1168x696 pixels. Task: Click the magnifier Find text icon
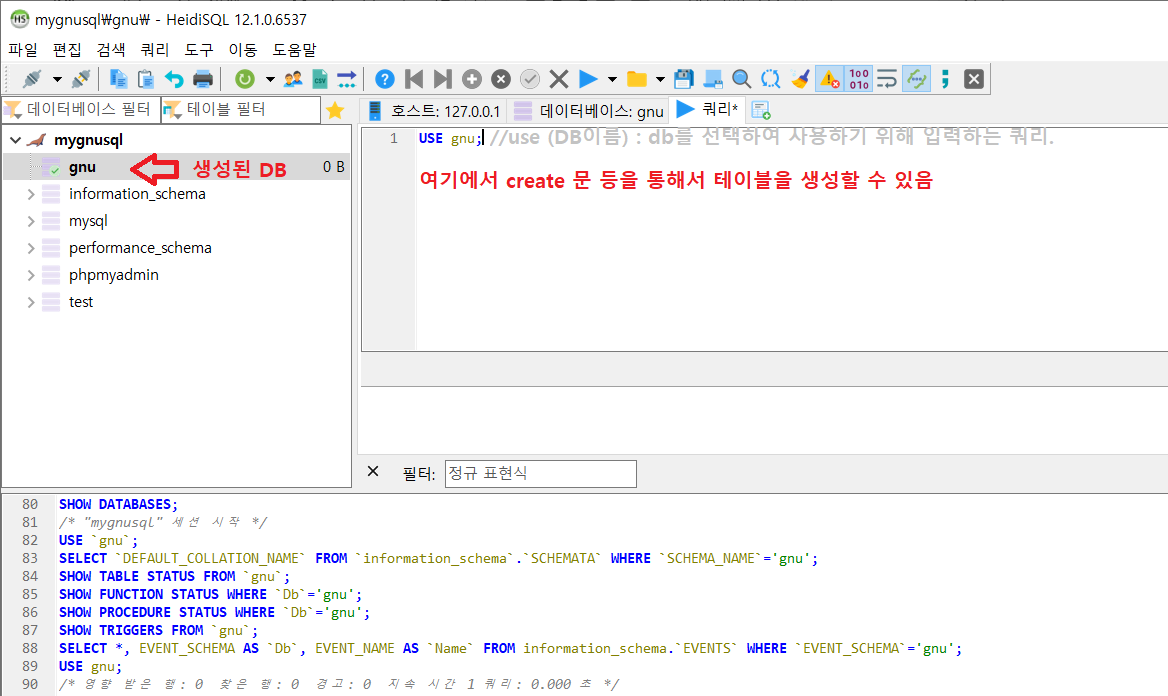741,79
